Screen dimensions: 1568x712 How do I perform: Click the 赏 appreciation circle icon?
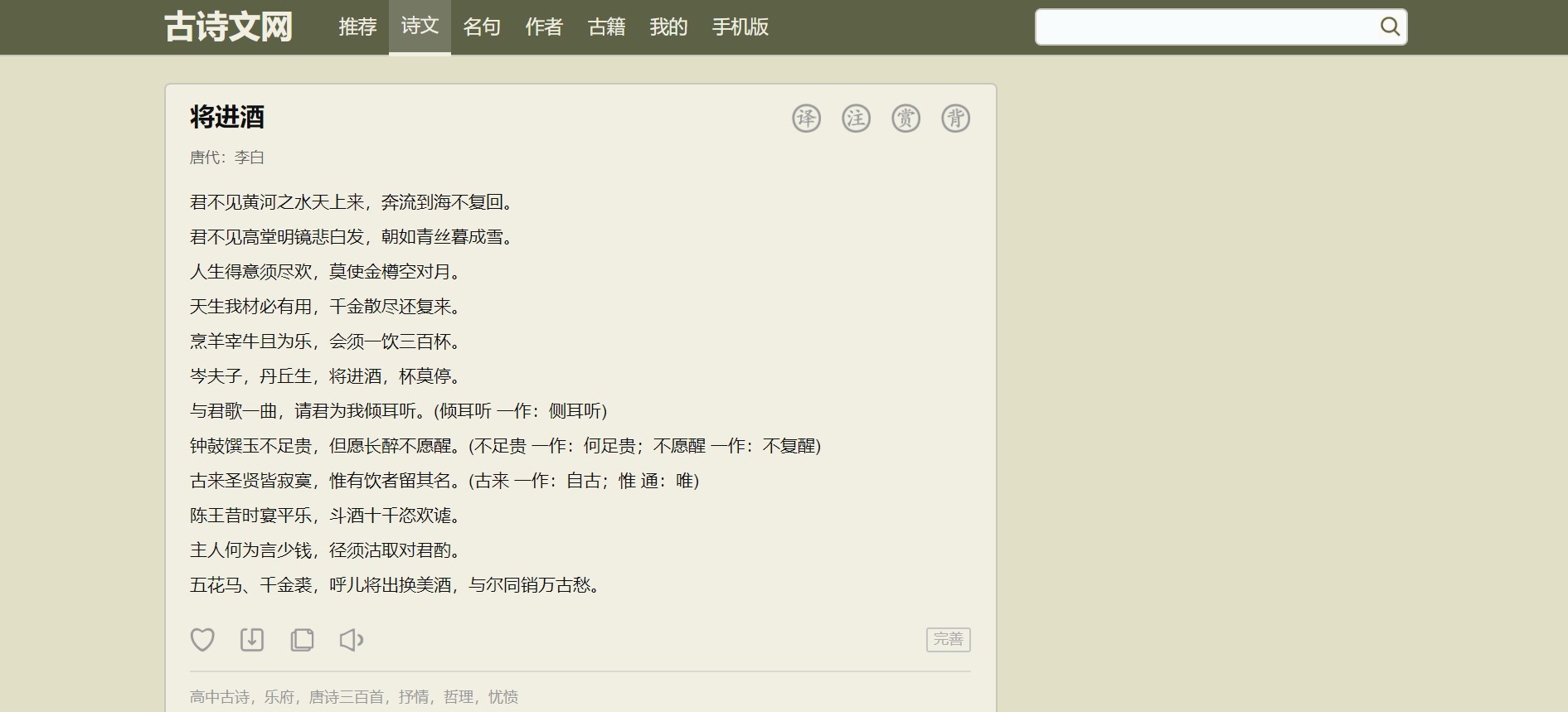(905, 119)
